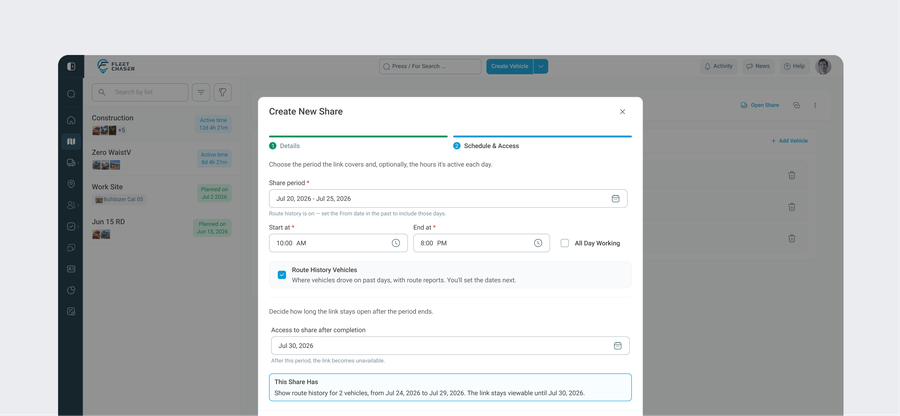Viewport: 900px width, 416px height.
Task: Select the Construction share list item
Action: (x=162, y=124)
